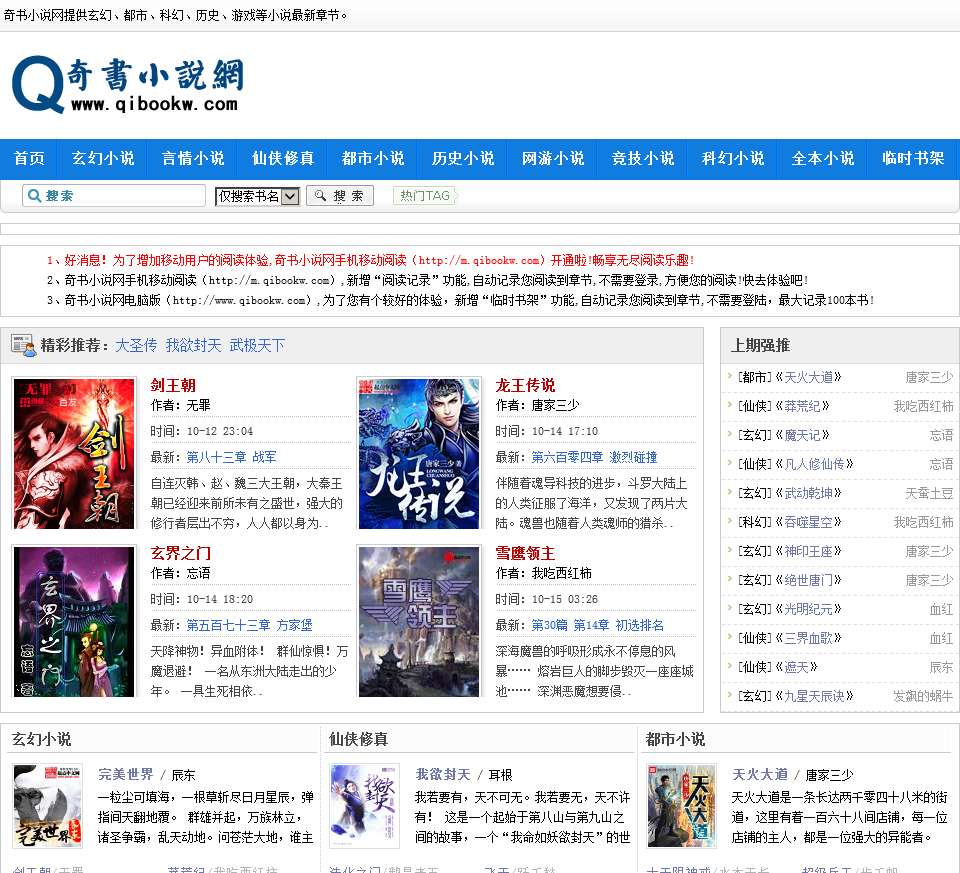Screen dimensions: 960x873
Task: Focus the 搜索 text input field
Action: tap(114, 196)
